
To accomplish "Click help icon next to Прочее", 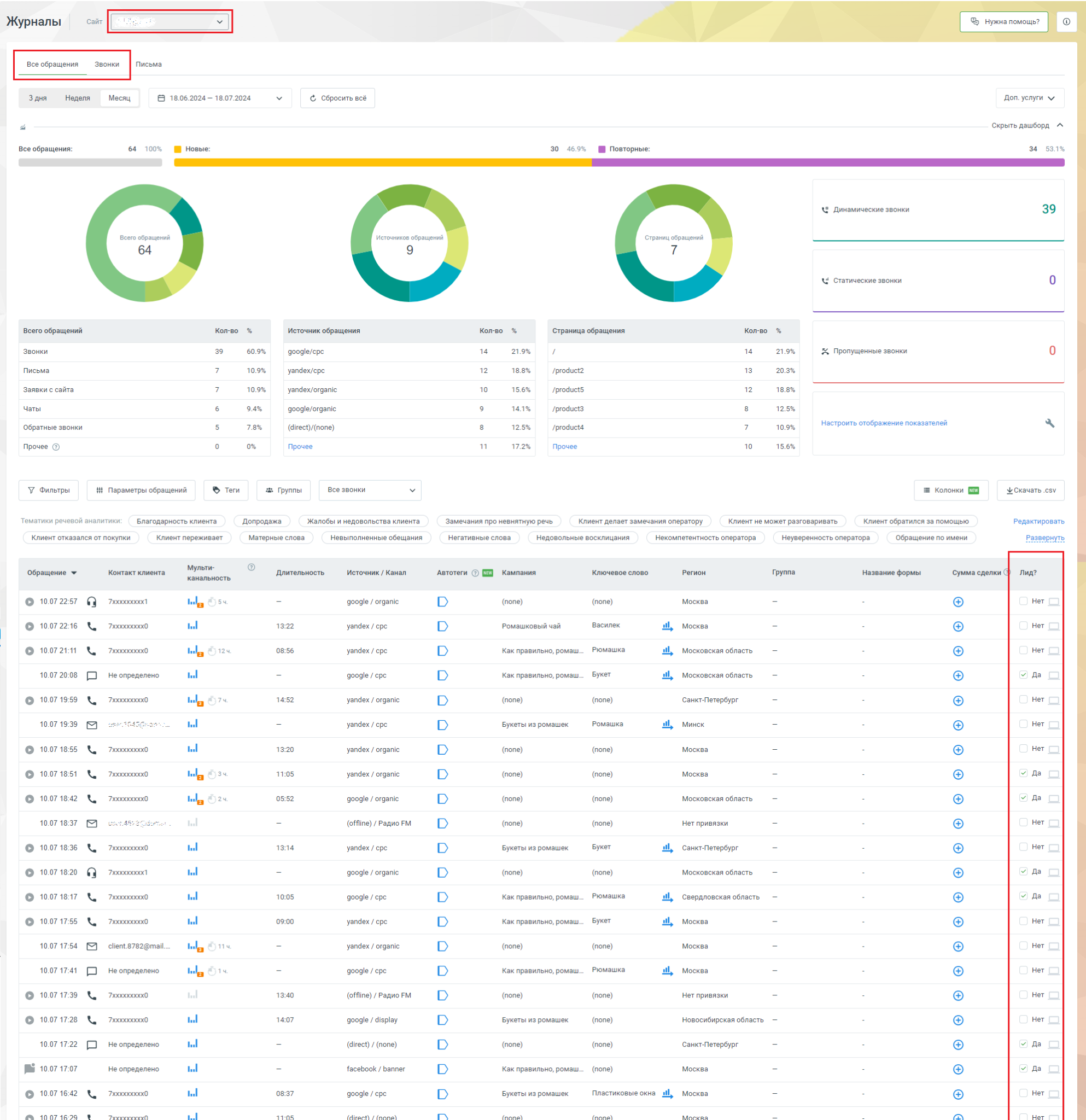I will pyautogui.click(x=56, y=447).
